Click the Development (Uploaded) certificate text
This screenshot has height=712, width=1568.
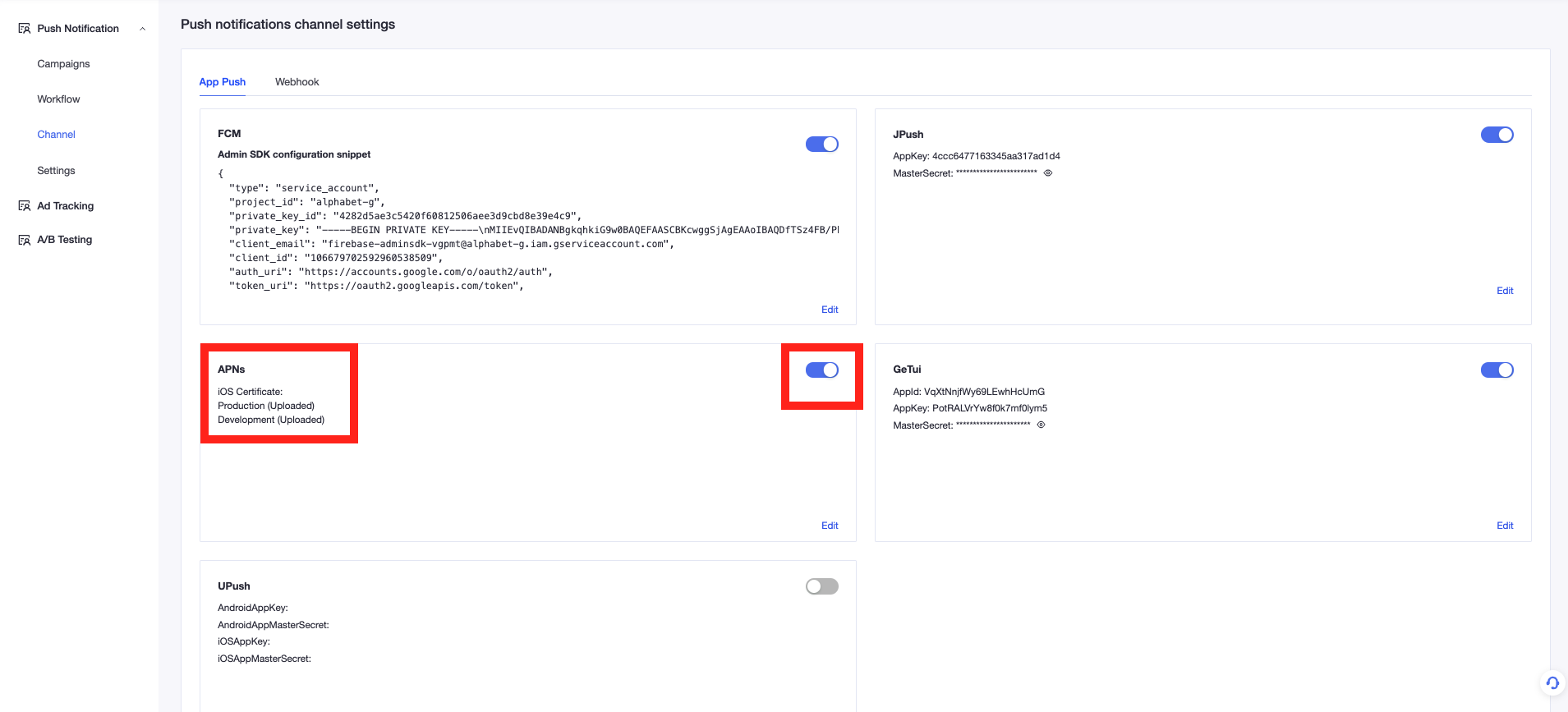271,420
